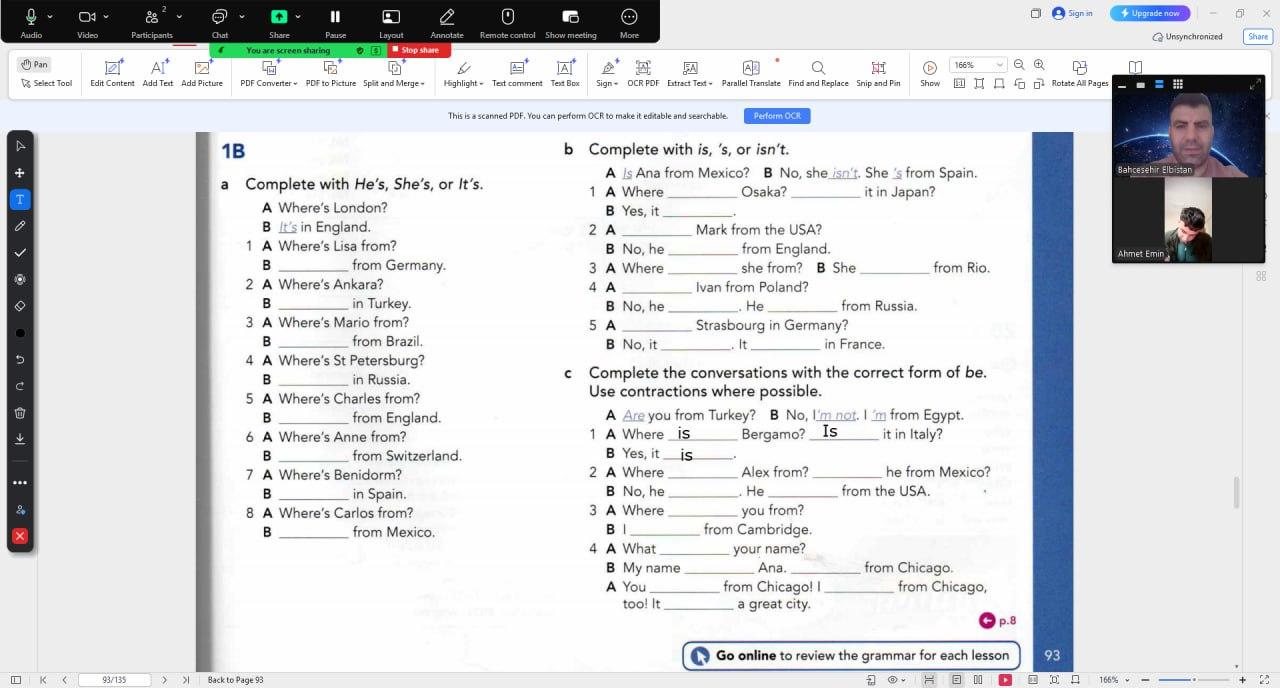Mute the microphone via Audio button

click(31, 22)
